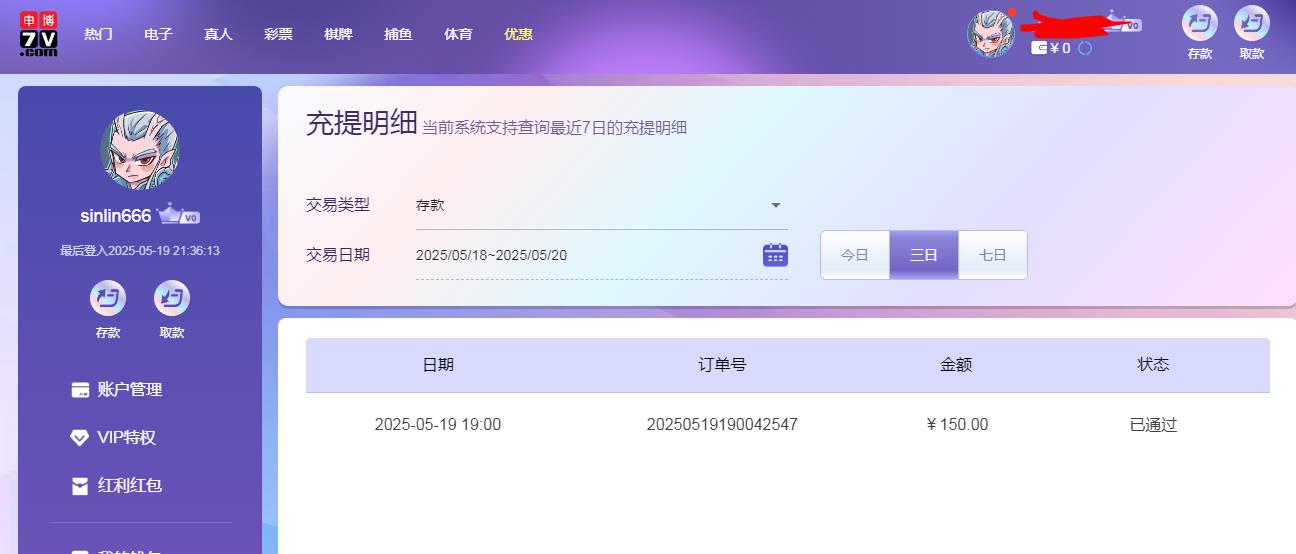The width and height of the screenshot is (1296, 554).
Task: Open the calendar date picker icon
Action: pos(775,255)
